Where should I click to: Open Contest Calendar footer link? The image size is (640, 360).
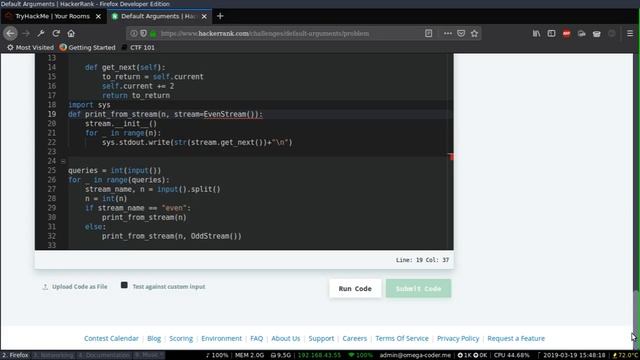(x=111, y=338)
